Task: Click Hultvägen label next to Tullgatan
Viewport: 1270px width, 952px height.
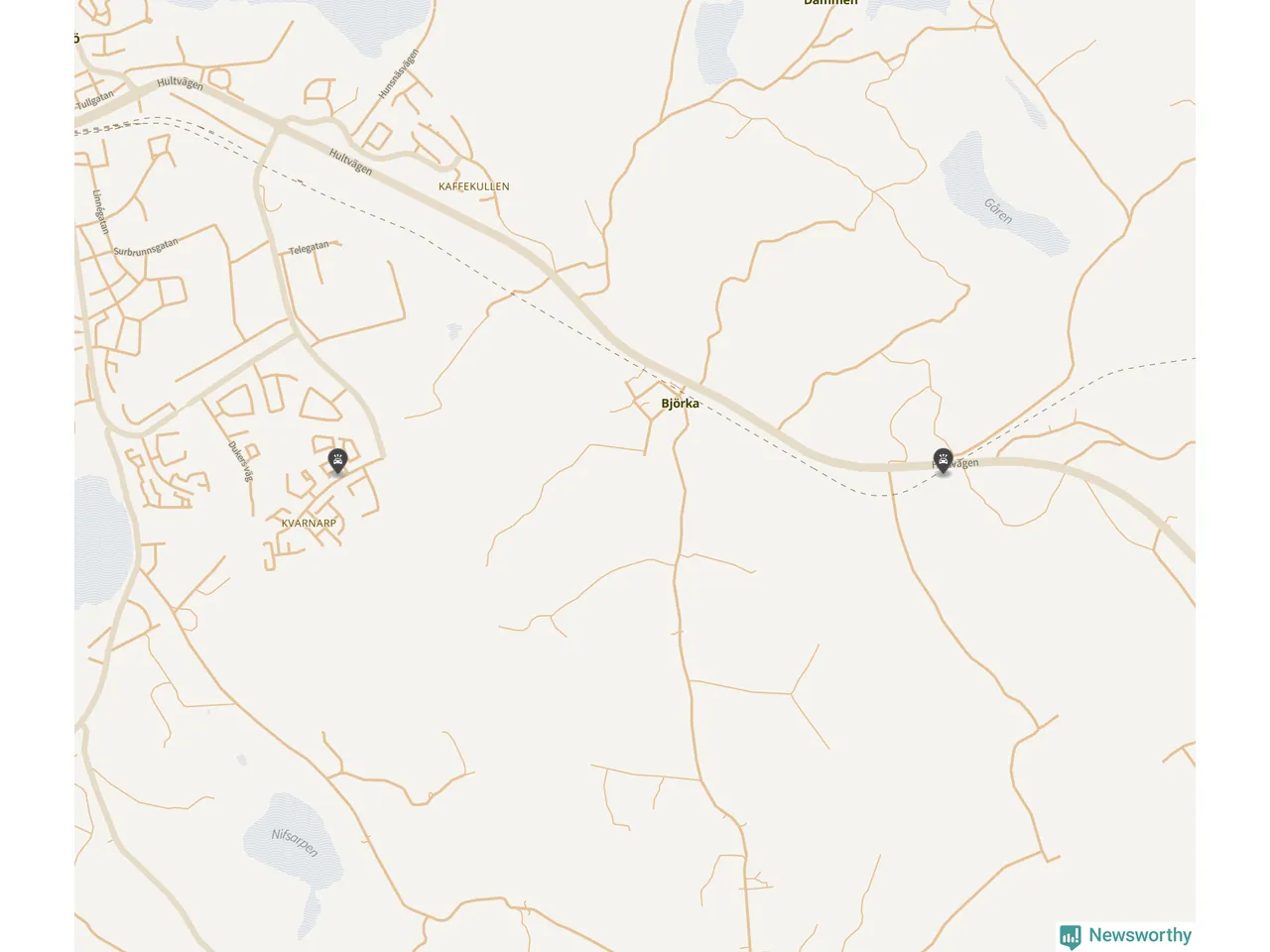Action: [180, 83]
